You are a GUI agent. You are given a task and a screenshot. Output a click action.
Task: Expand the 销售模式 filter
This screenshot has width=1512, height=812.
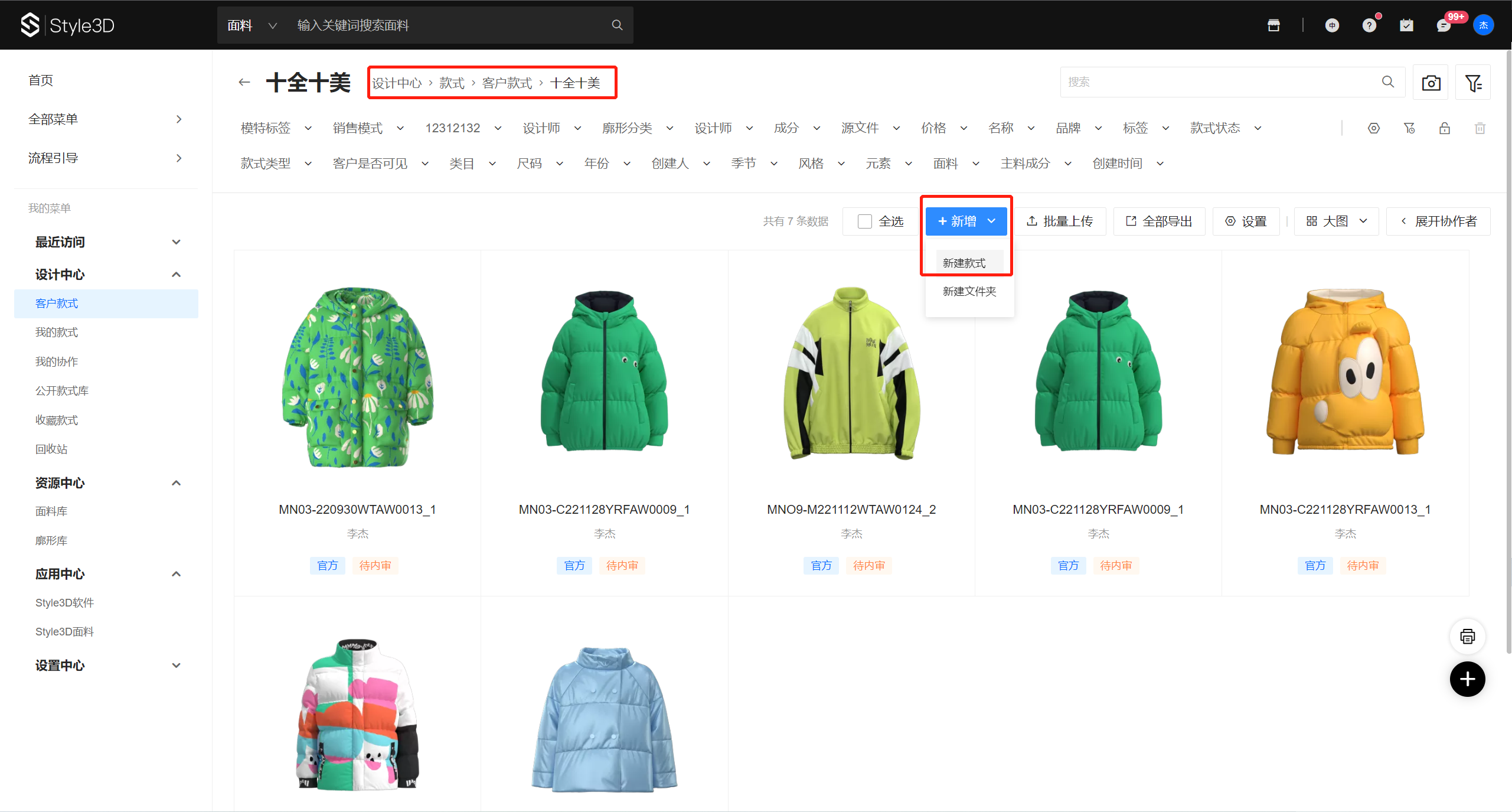click(368, 128)
